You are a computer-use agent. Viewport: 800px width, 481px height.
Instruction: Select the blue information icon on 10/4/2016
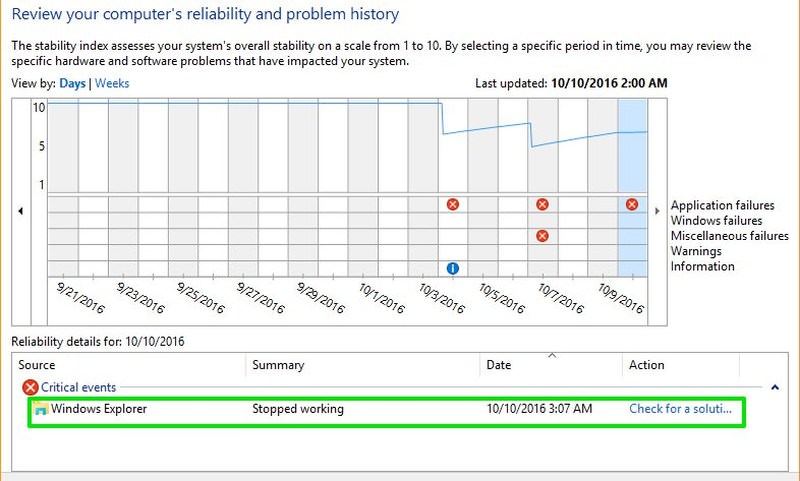click(453, 268)
